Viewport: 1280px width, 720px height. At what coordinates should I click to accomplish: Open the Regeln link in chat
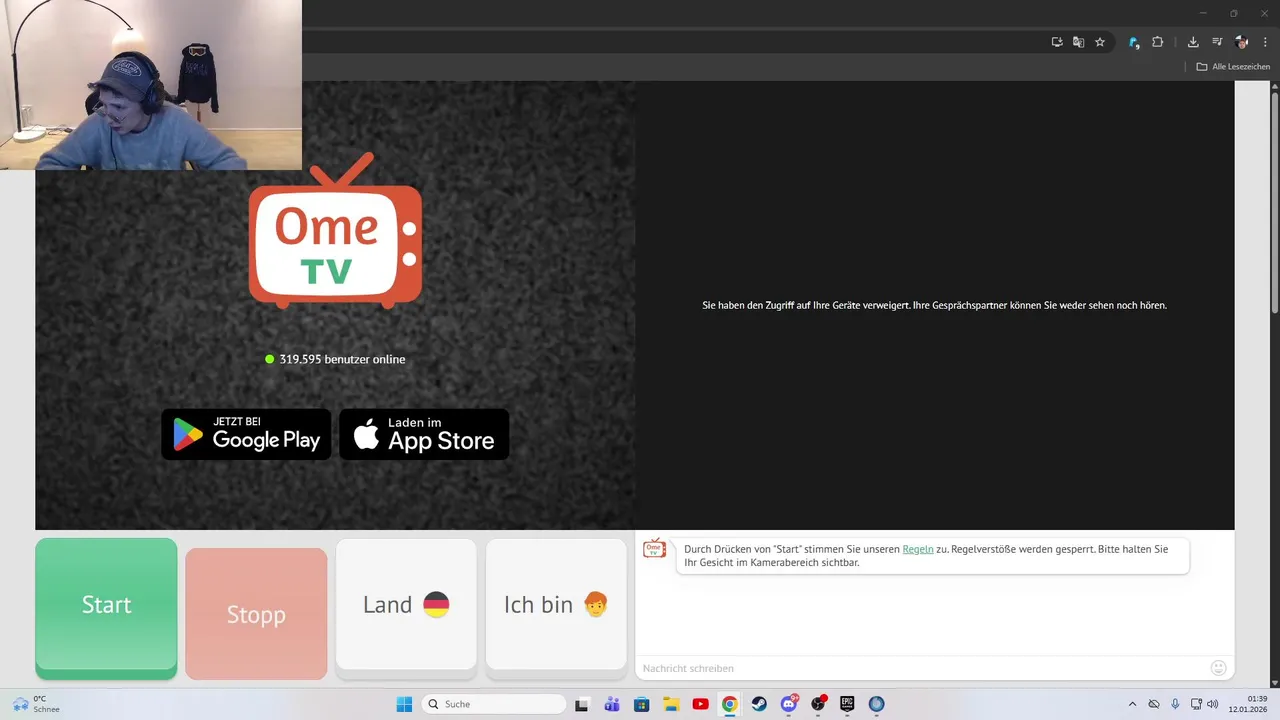point(918,549)
